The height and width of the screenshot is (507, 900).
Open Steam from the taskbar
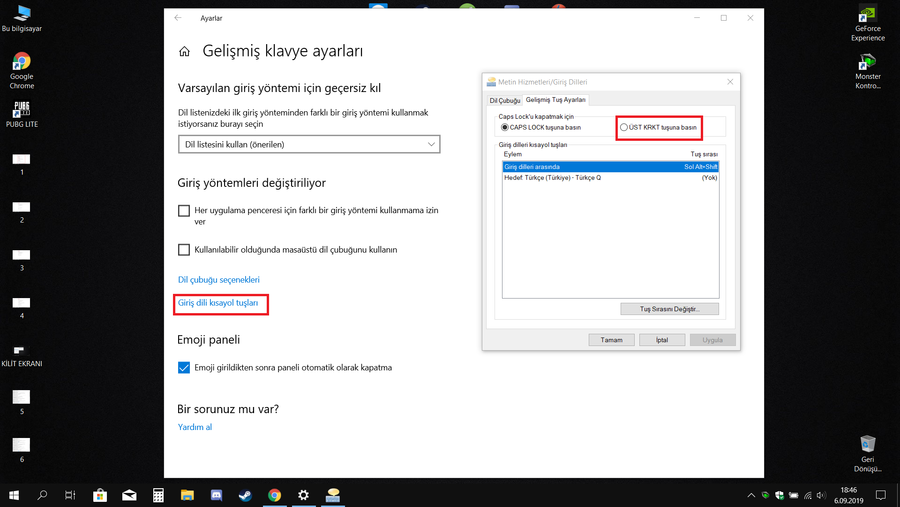pos(245,495)
